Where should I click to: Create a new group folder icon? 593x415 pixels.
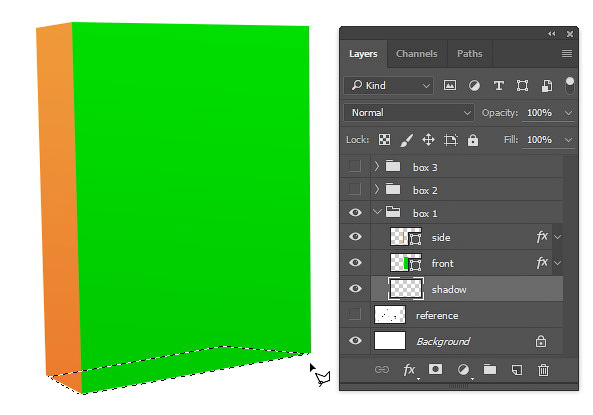coord(490,369)
